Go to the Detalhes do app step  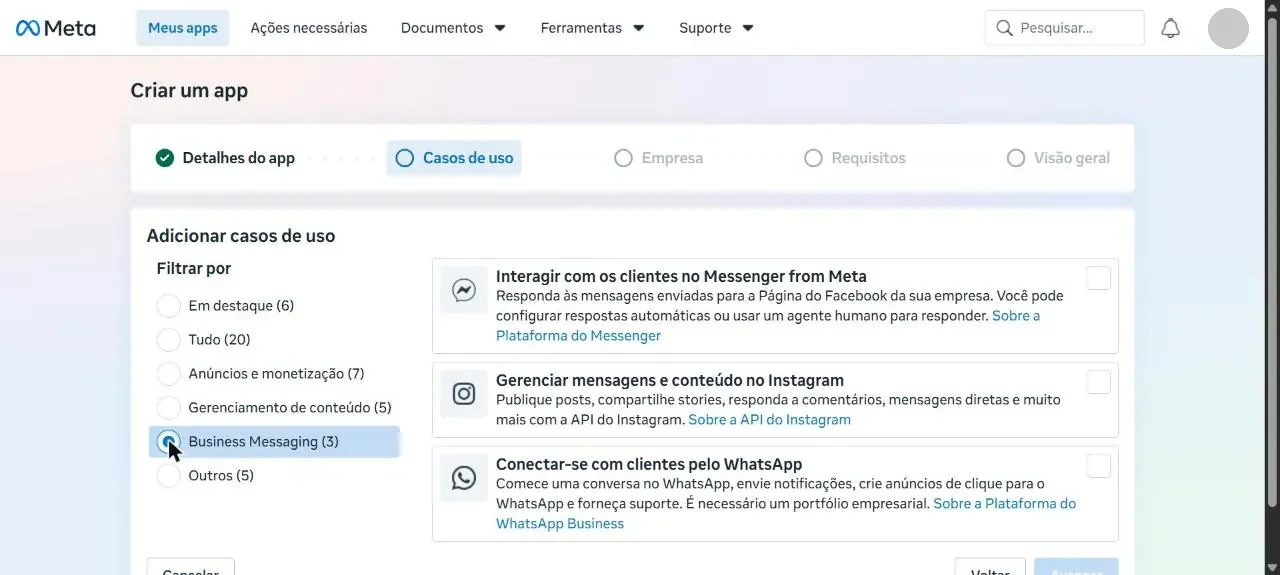225,158
